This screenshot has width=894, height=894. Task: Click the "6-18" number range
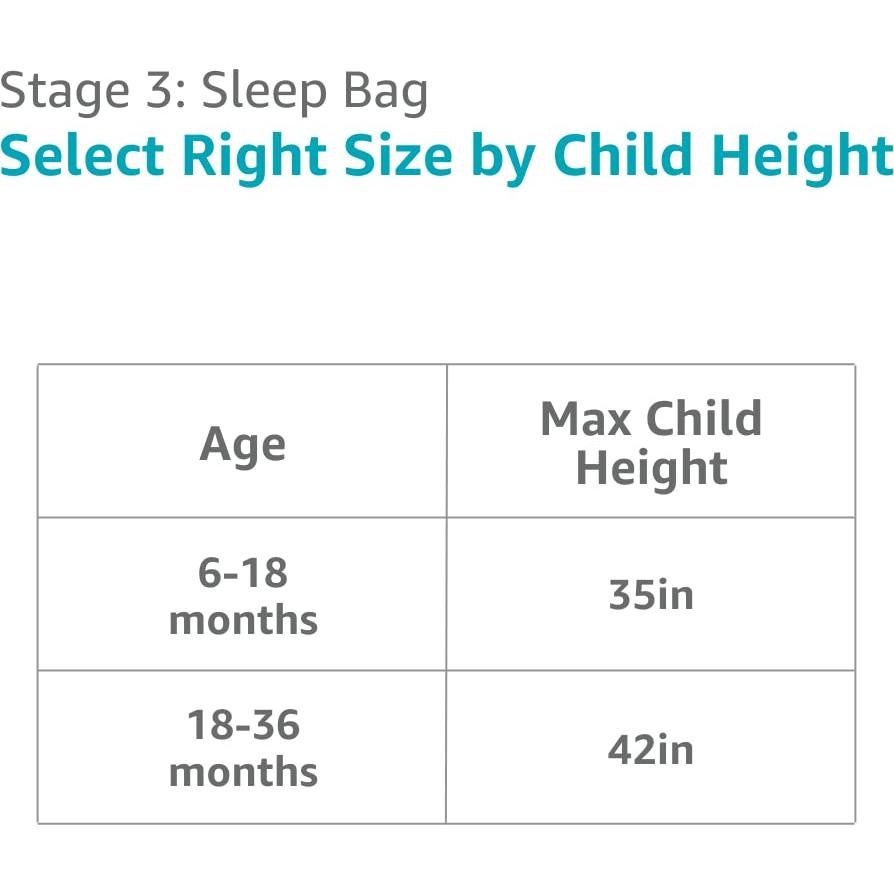point(243,573)
